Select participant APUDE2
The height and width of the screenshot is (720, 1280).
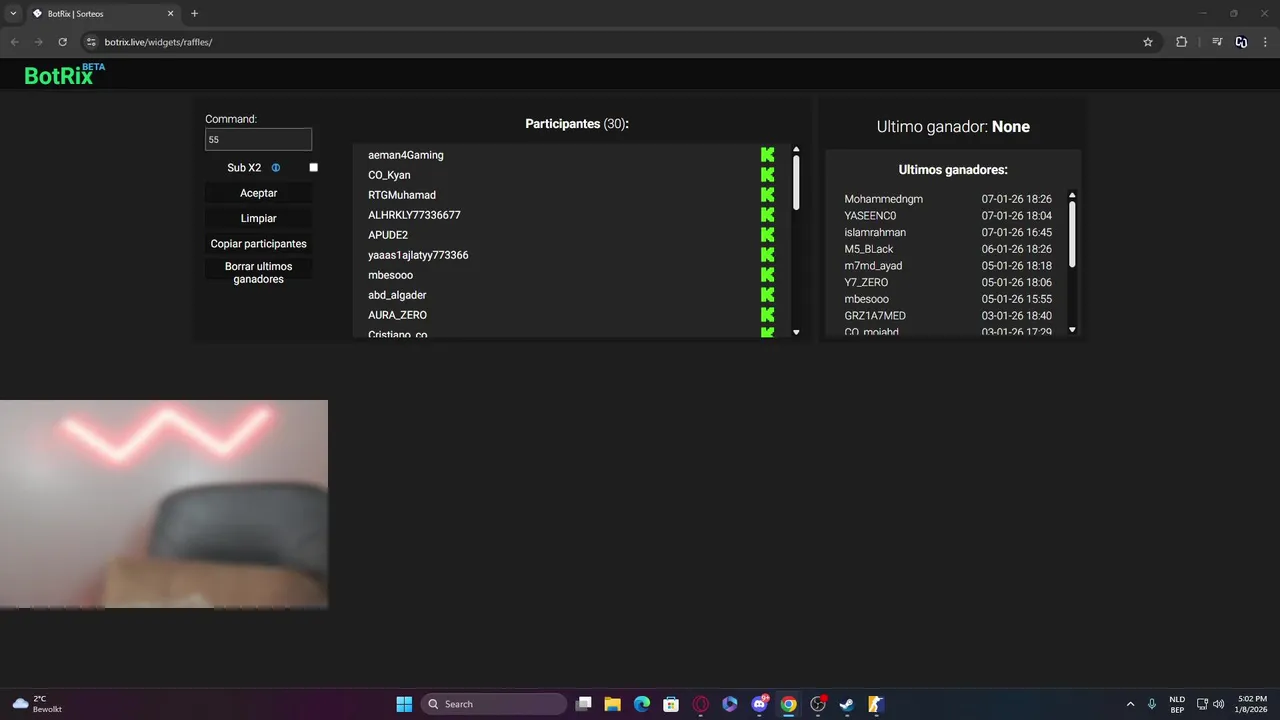point(388,235)
